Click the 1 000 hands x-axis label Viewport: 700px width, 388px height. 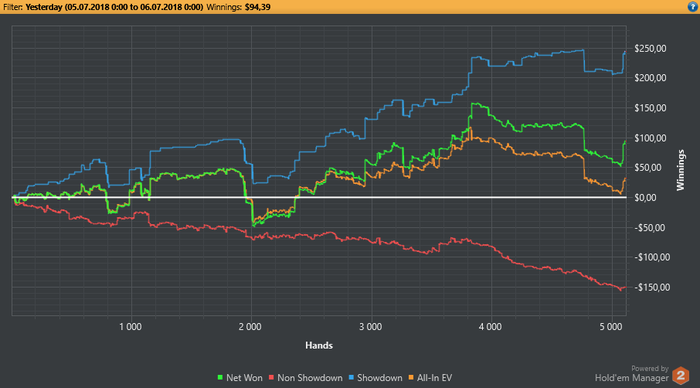click(130, 327)
